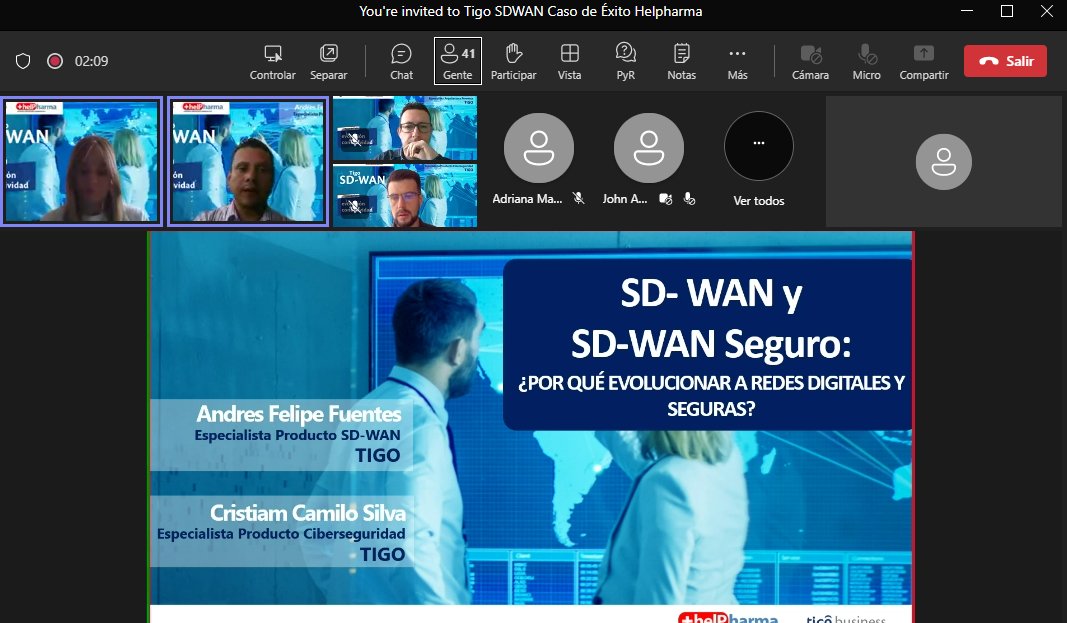Image resolution: width=1067 pixels, height=623 pixels.
Task: Select the video of man with glasses thinking
Action: tap(405, 129)
